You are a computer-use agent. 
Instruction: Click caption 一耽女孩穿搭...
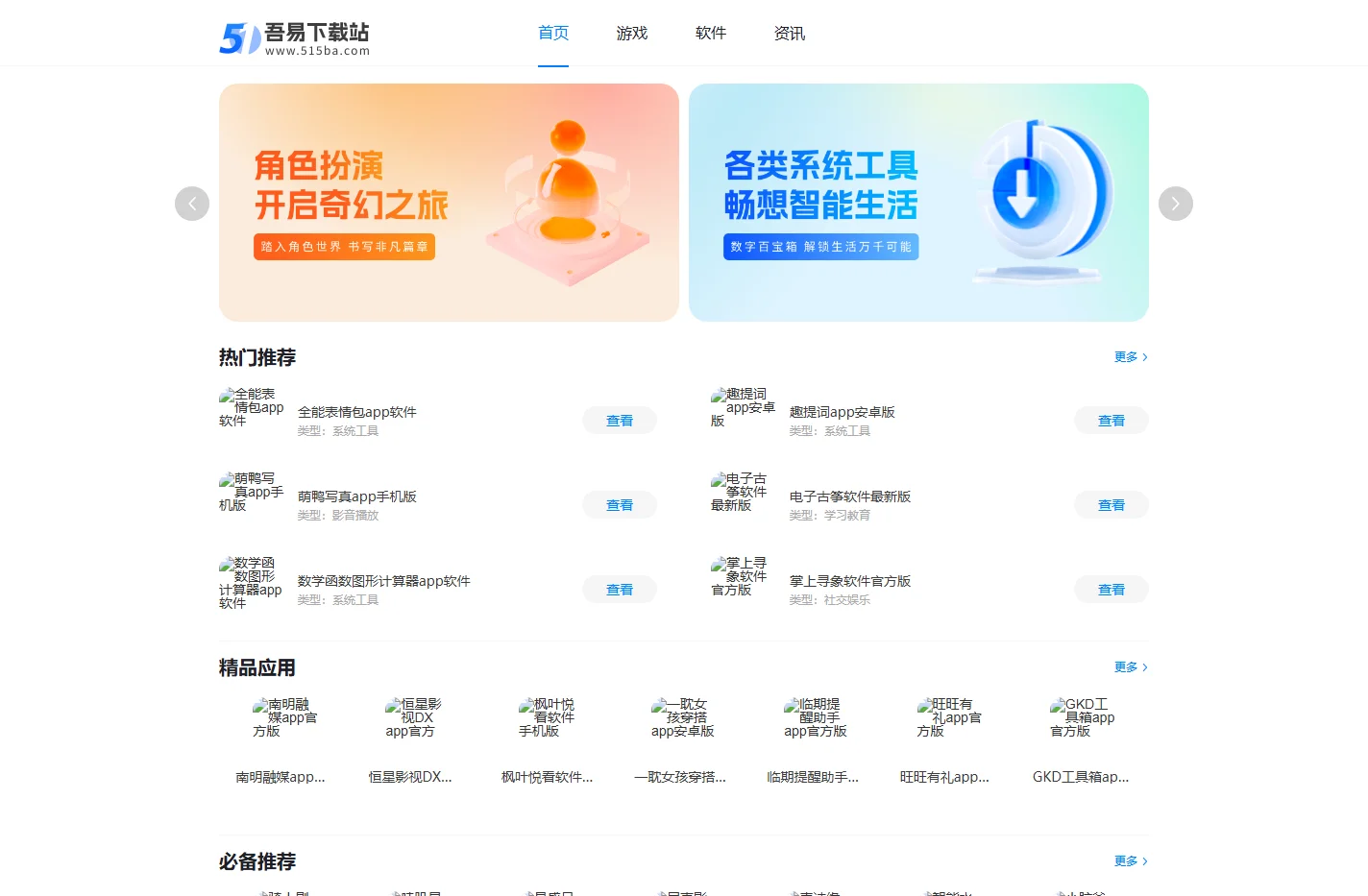click(680, 777)
